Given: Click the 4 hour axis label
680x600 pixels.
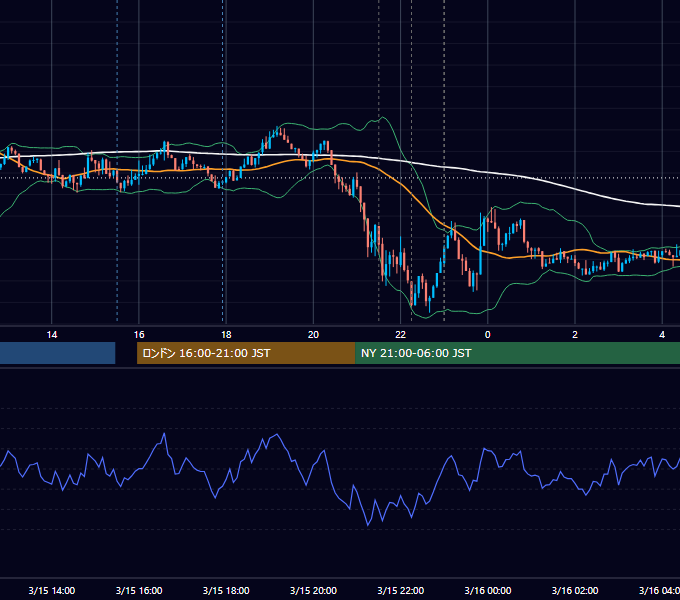Looking at the screenshot, I should coord(662,335).
